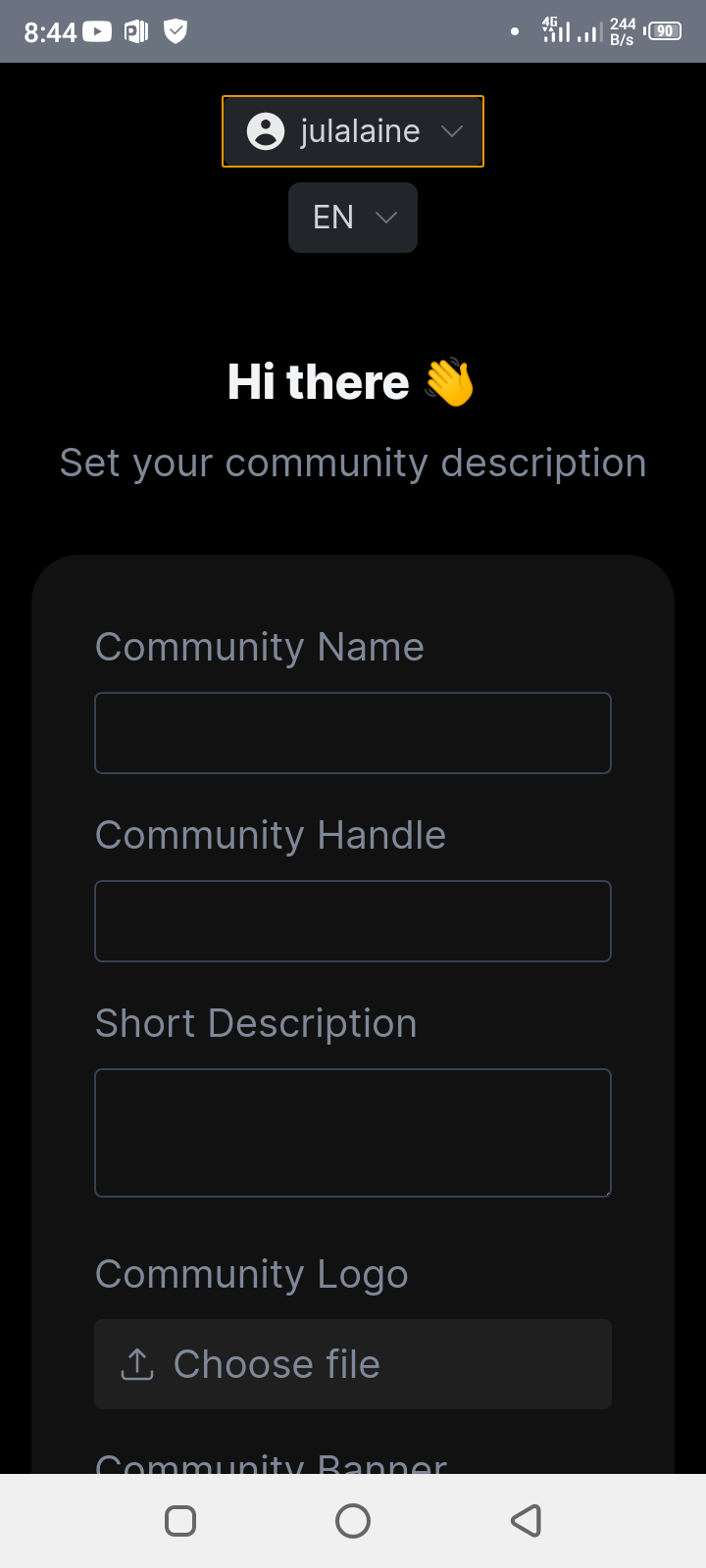Expand the julalaine account chevron
This screenshot has height=1568, width=706.
point(451,131)
